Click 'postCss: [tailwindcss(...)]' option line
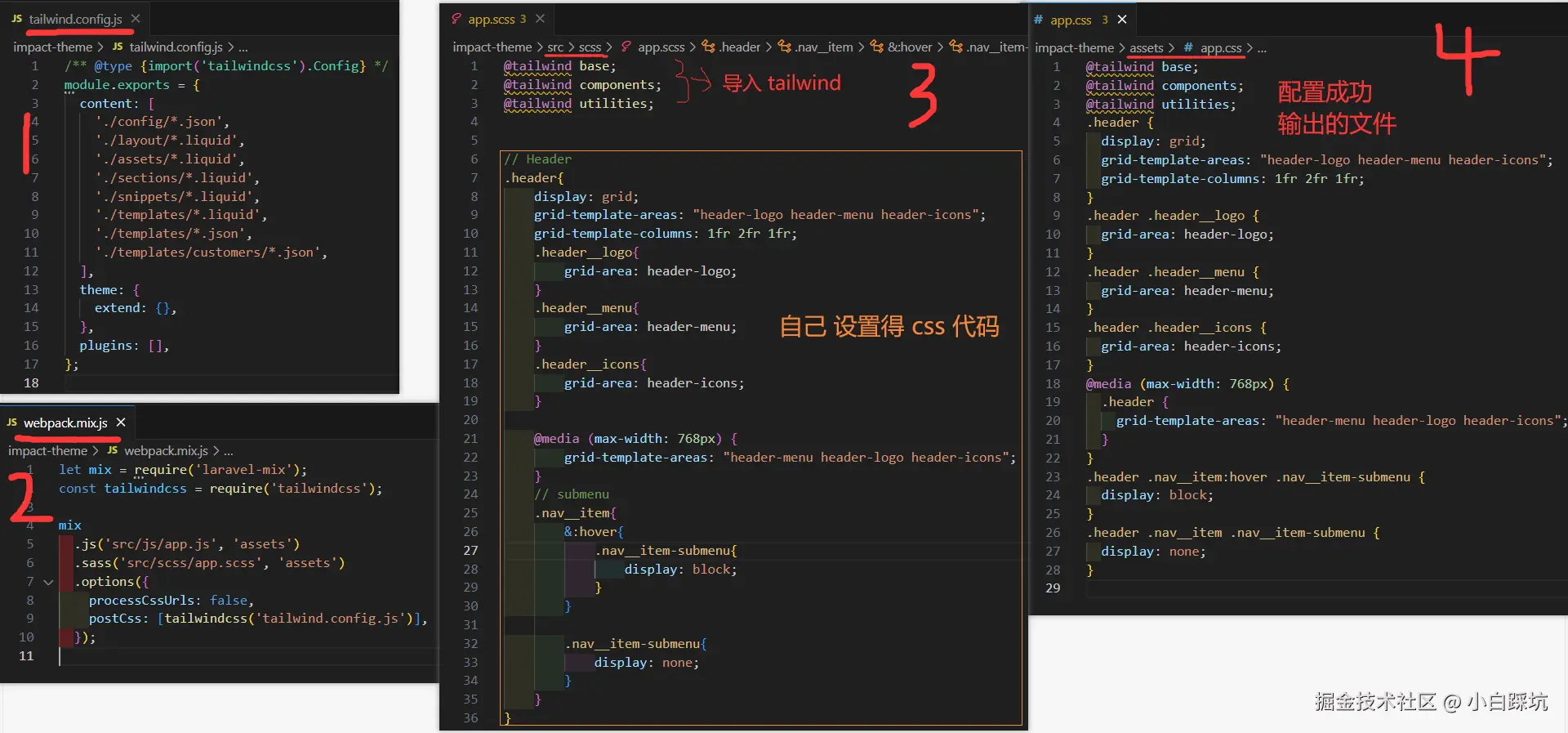1568x733 pixels. click(x=258, y=619)
